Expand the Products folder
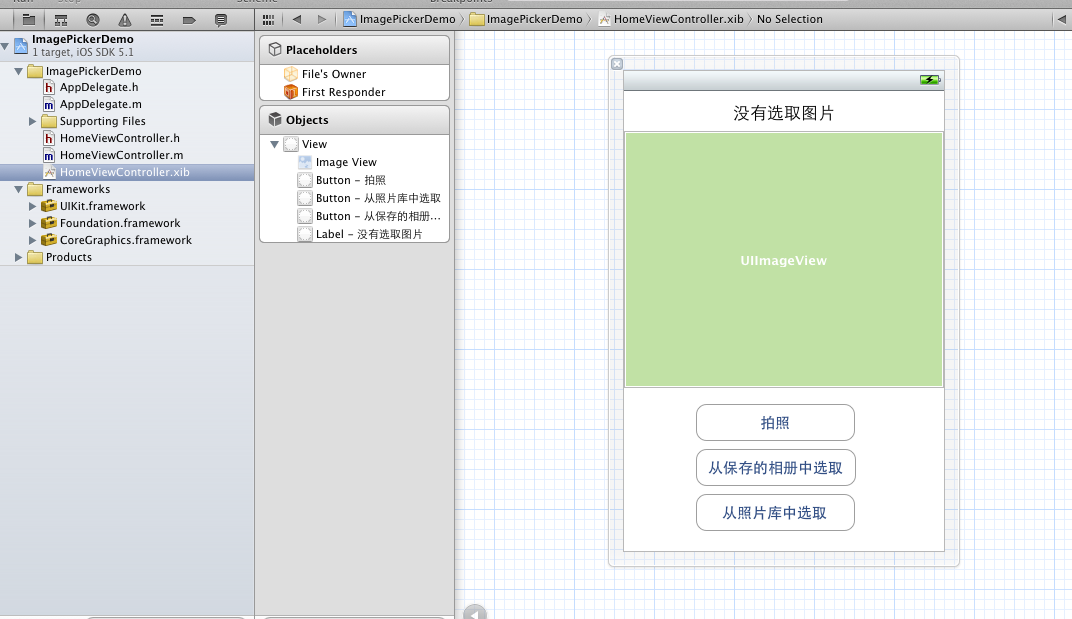 click(x=18, y=257)
